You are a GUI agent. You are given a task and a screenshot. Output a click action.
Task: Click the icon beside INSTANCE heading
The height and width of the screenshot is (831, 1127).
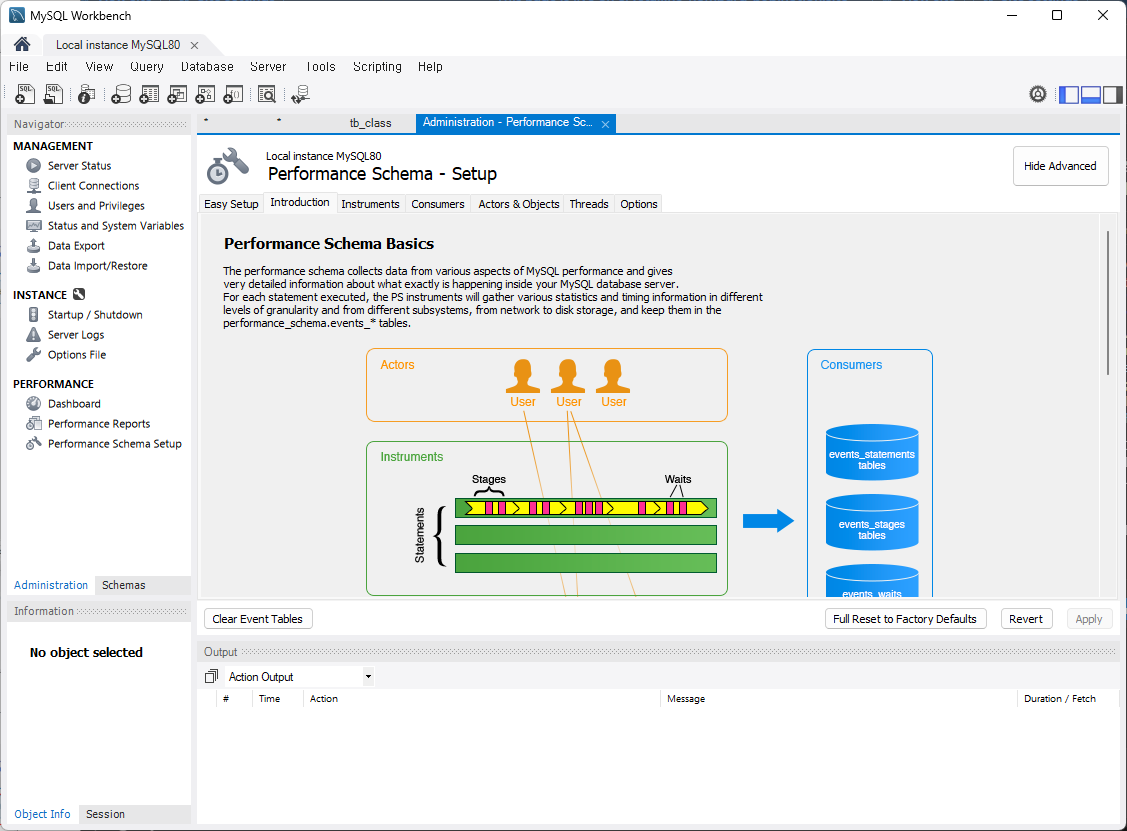tap(79, 294)
